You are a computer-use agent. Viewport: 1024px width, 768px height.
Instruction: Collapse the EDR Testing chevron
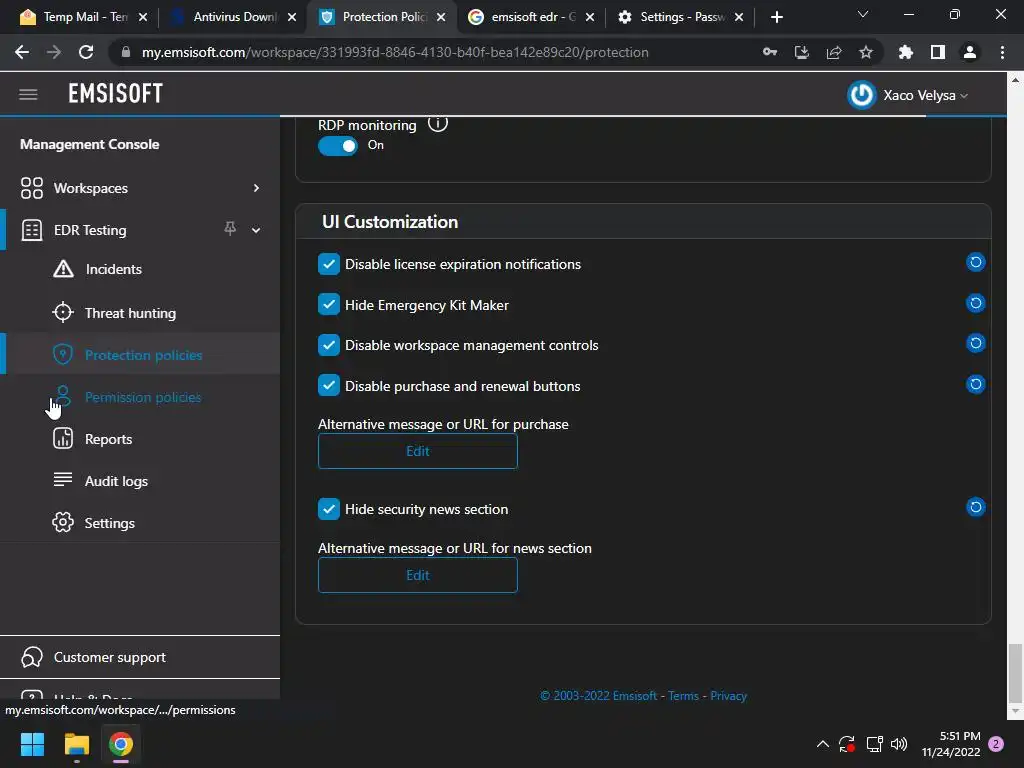[x=256, y=230]
